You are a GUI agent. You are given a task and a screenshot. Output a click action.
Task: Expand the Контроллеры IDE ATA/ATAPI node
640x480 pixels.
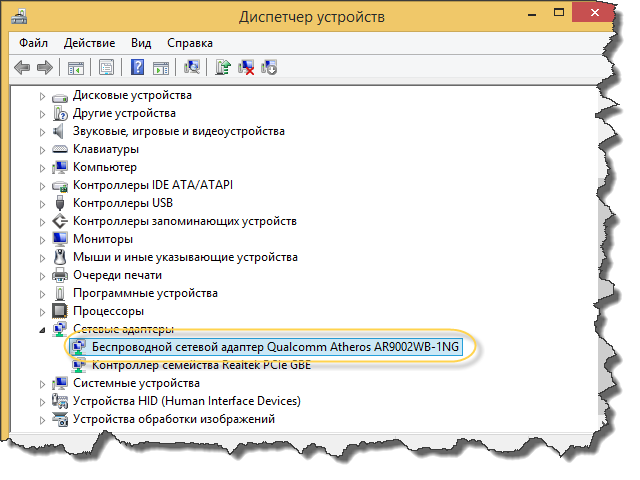coord(42,186)
